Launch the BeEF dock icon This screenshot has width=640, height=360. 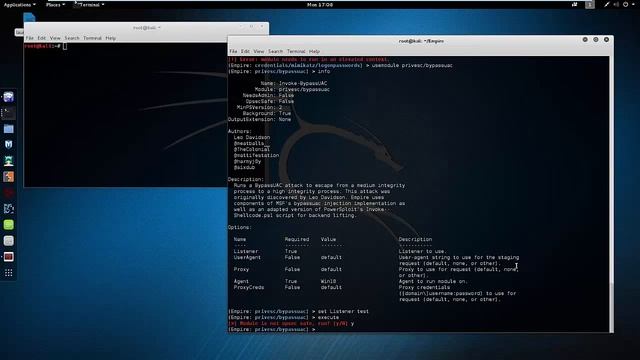click(x=9, y=209)
